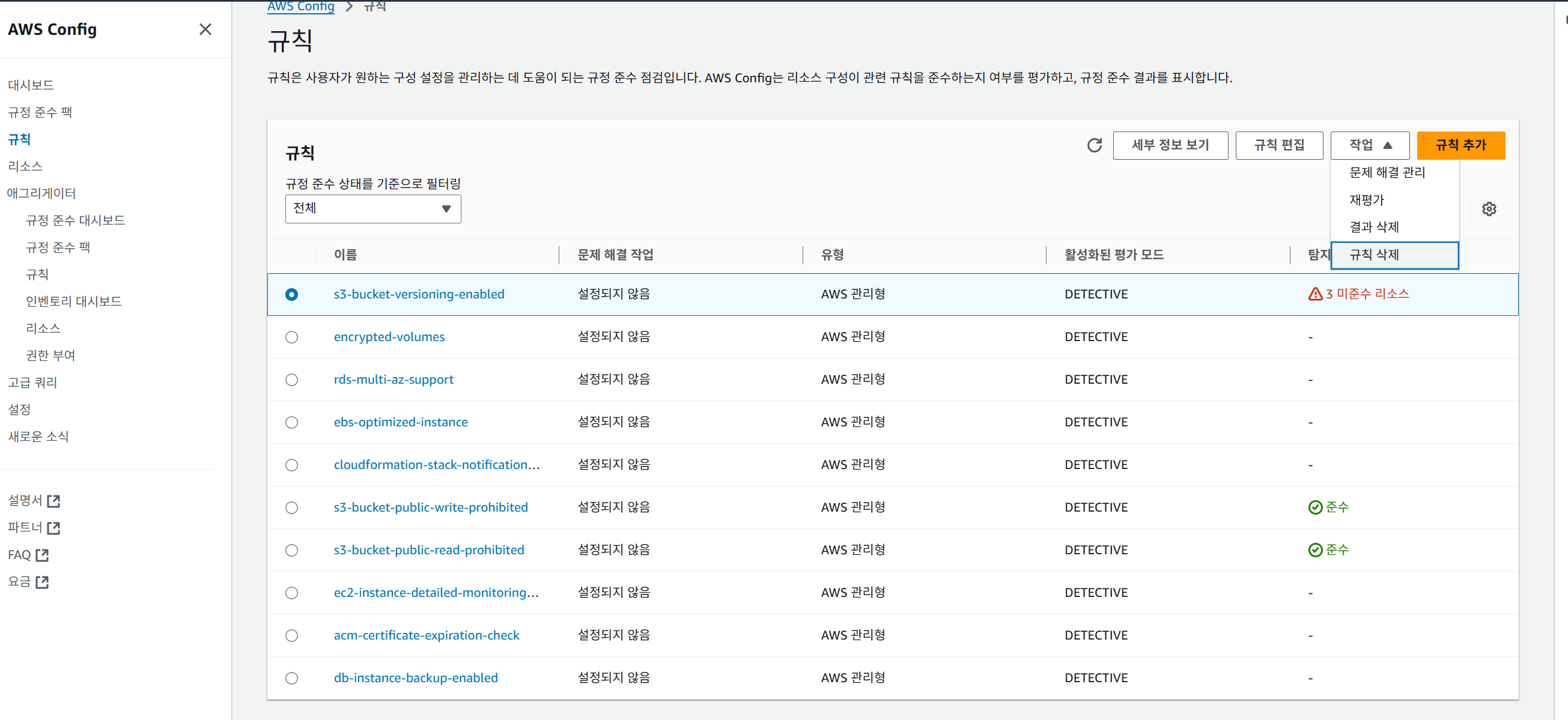The image size is (1568, 720).
Task: Click the 세부 정보 보기 button
Action: click(1170, 145)
